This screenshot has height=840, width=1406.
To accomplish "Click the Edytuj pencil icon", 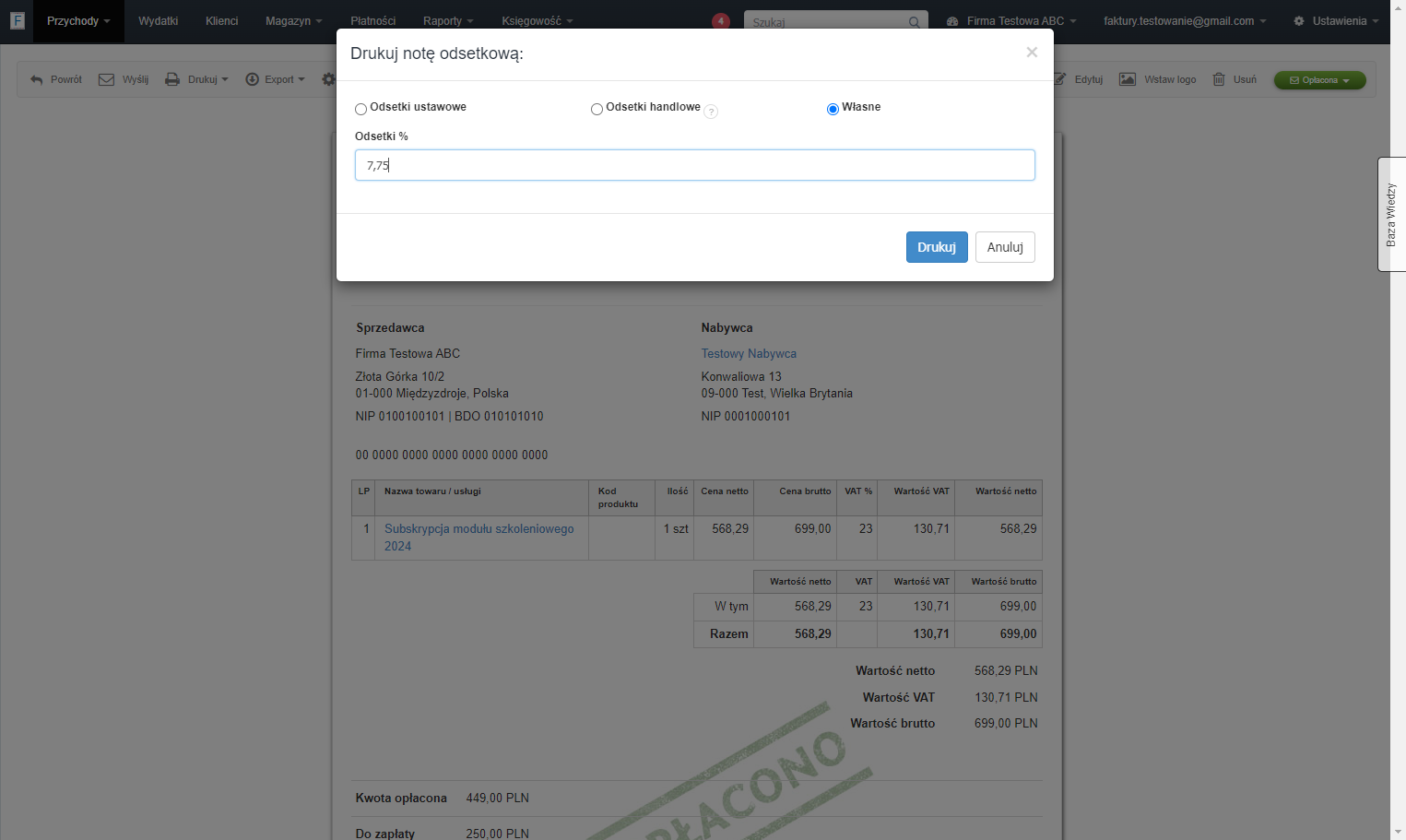I will pyautogui.click(x=1059, y=80).
